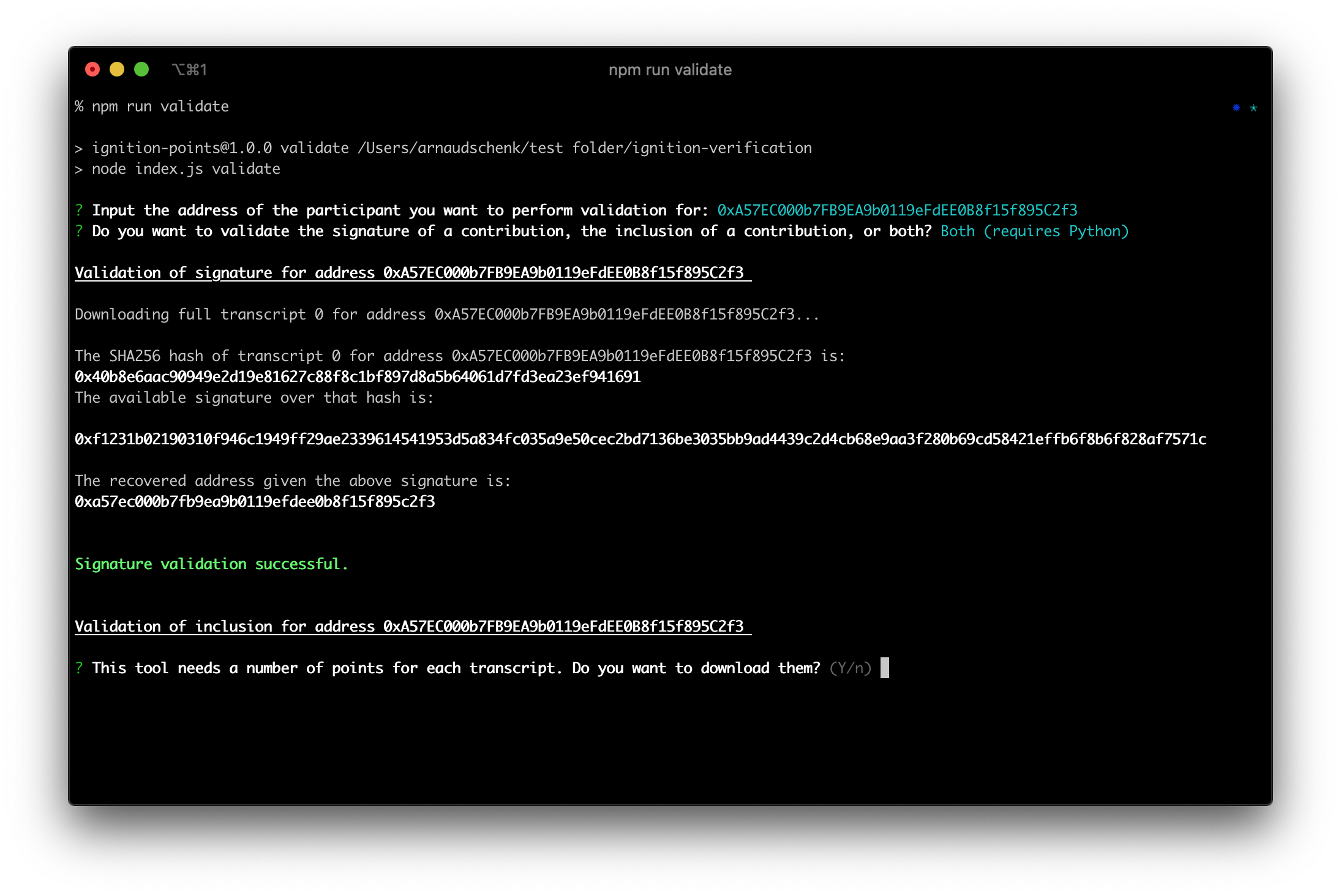Click the cyan participant address answer
This screenshot has height=896, width=1341.
[x=897, y=211]
